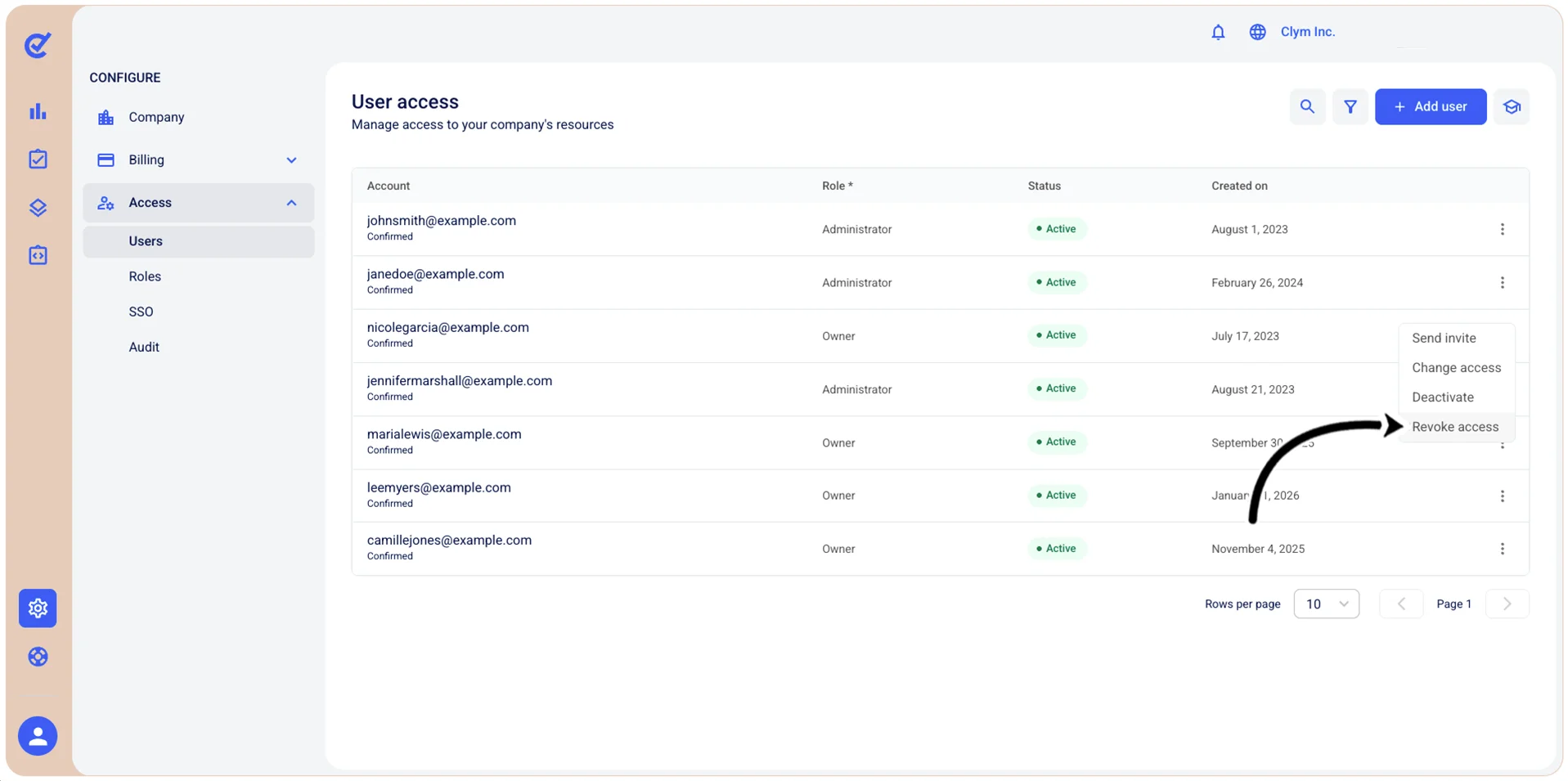Open the layers sidebar icon
This screenshot has width=1568, height=781.
click(38, 208)
